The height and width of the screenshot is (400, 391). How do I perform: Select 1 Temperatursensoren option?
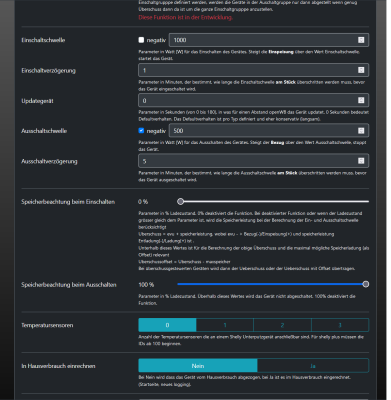coord(225,325)
